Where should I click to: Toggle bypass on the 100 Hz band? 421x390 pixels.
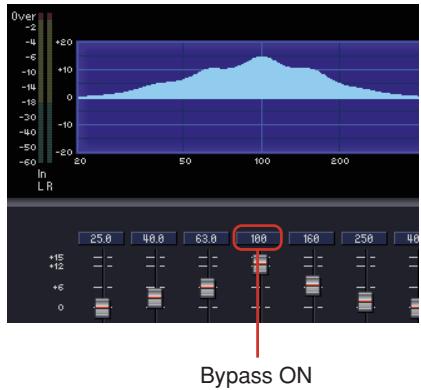[258, 239]
